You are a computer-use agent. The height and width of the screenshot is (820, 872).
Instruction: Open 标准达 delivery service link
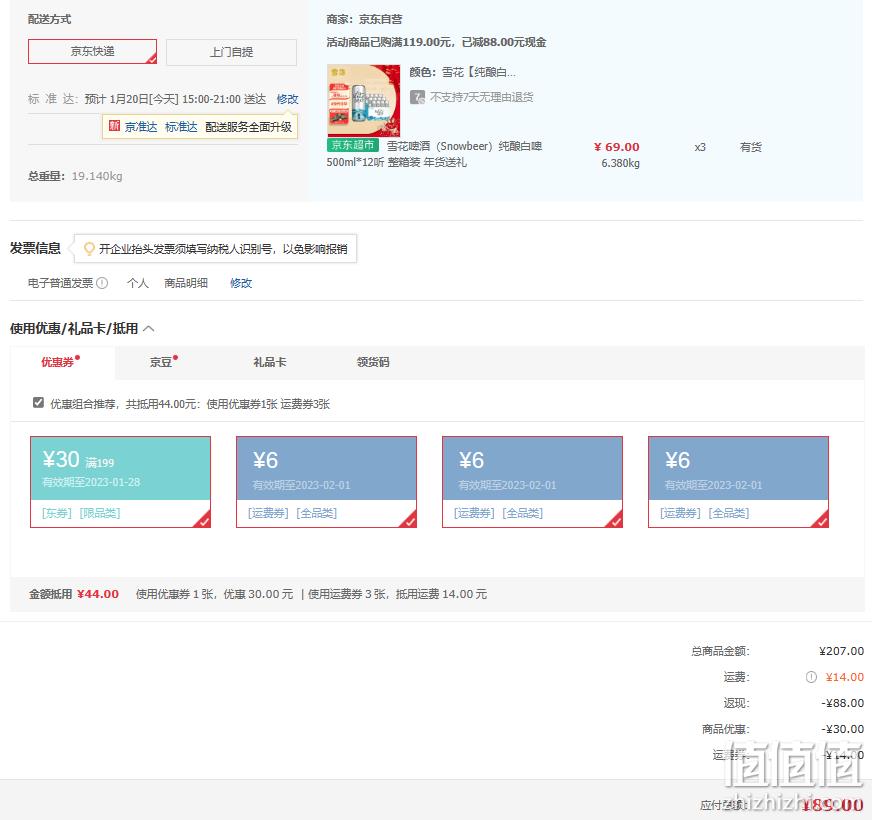click(x=181, y=127)
